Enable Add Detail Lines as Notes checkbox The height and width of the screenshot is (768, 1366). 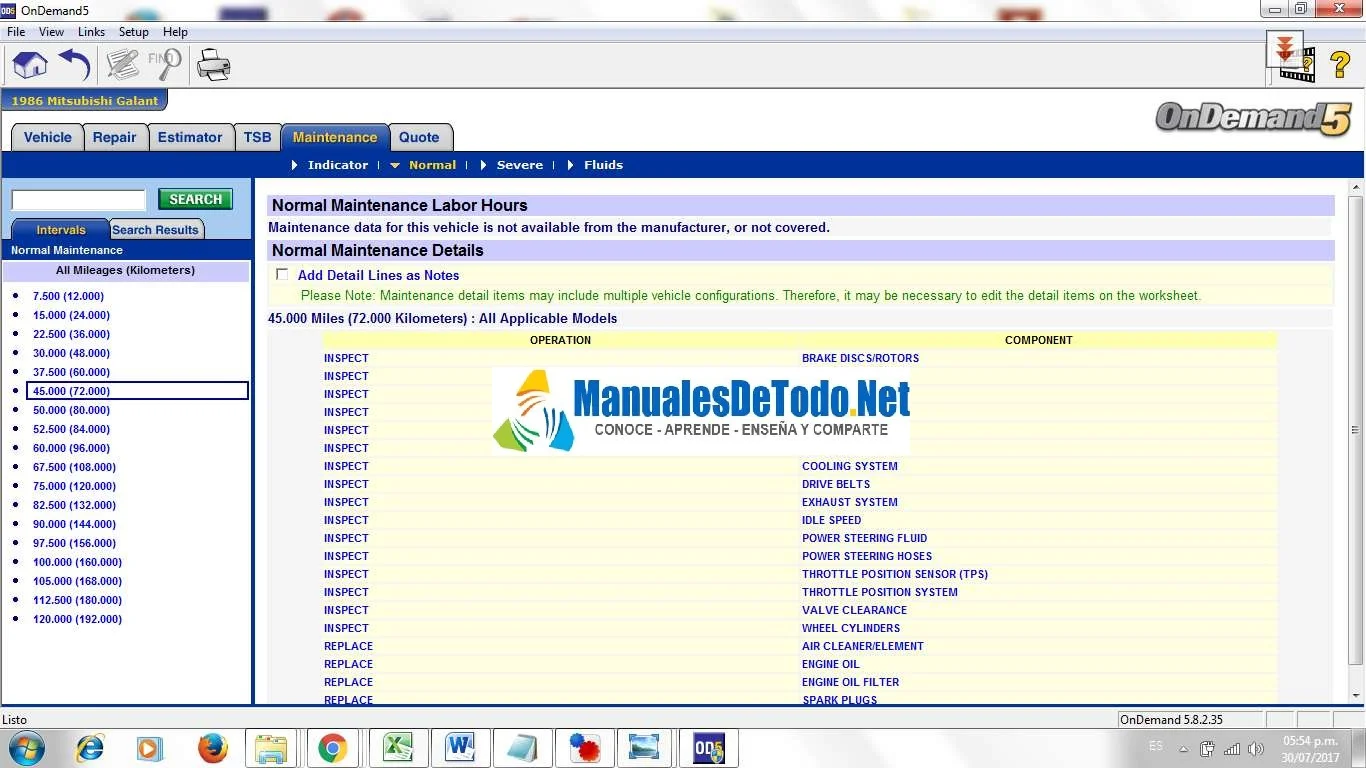pyautogui.click(x=282, y=275)
